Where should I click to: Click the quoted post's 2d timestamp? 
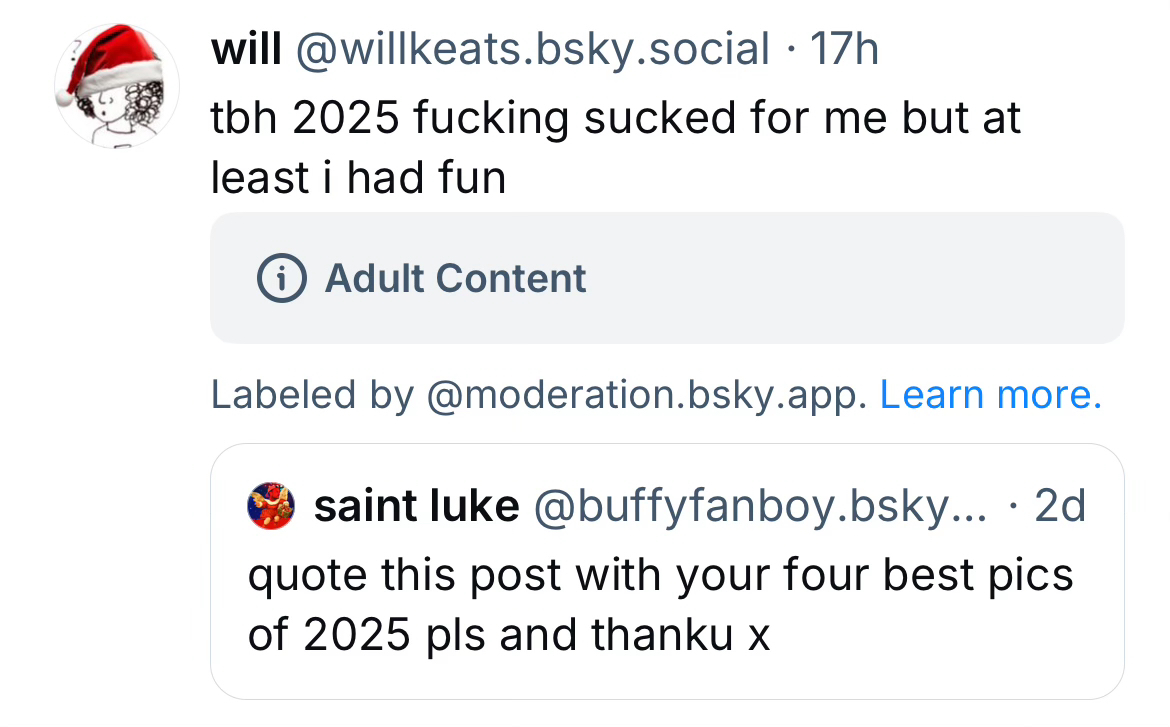click(1059, 507)
